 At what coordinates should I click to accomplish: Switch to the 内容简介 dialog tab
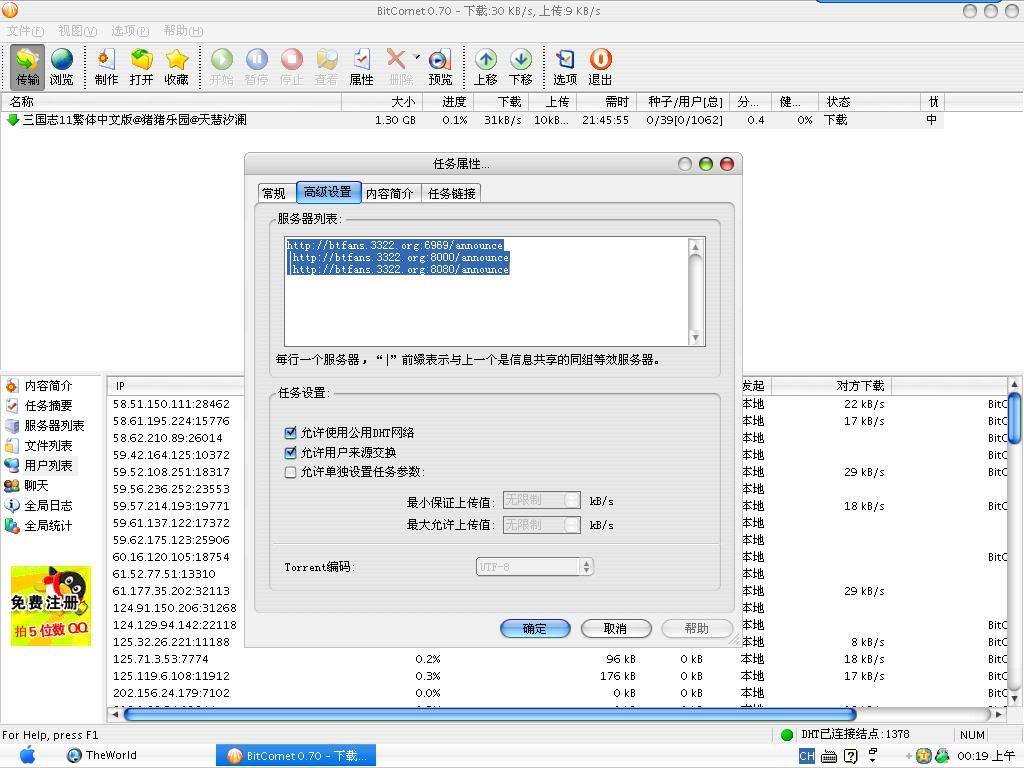click(x=390, y=193)
